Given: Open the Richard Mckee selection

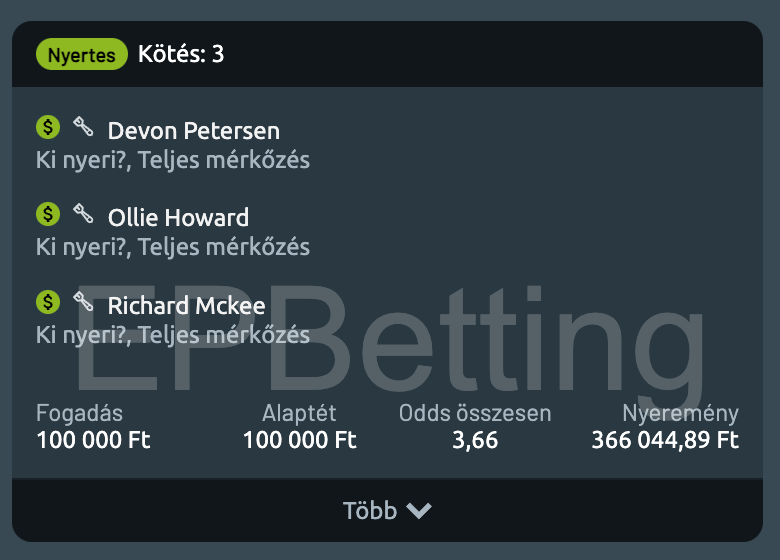Looking at the screenshot, I should [x=186, y=305].
